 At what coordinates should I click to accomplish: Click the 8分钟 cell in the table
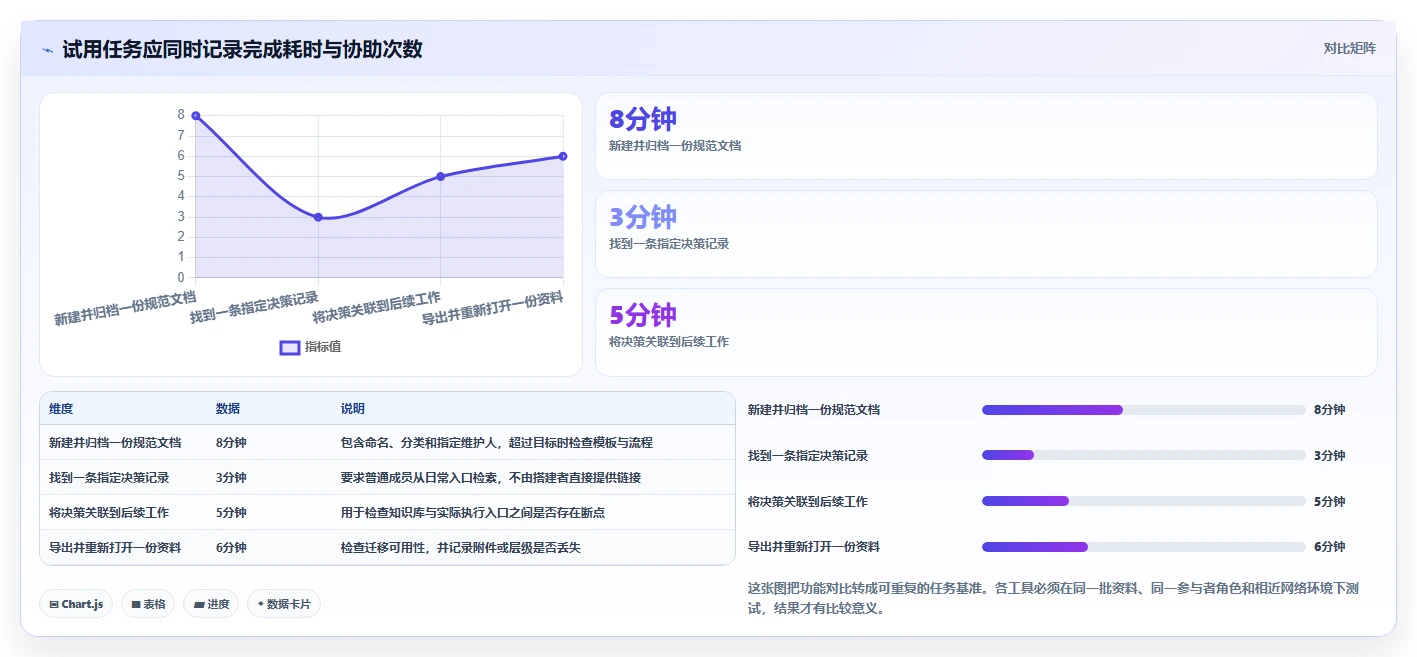click(231, 443)
